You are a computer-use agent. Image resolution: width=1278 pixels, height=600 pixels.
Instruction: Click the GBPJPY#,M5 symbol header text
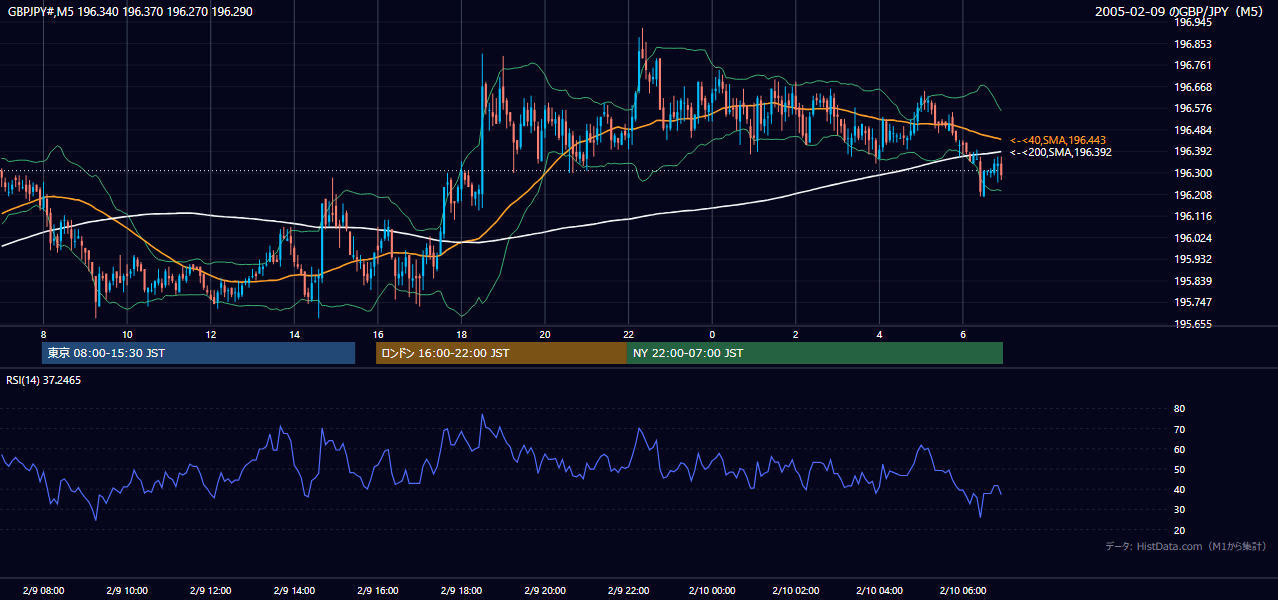pos(130,11)
